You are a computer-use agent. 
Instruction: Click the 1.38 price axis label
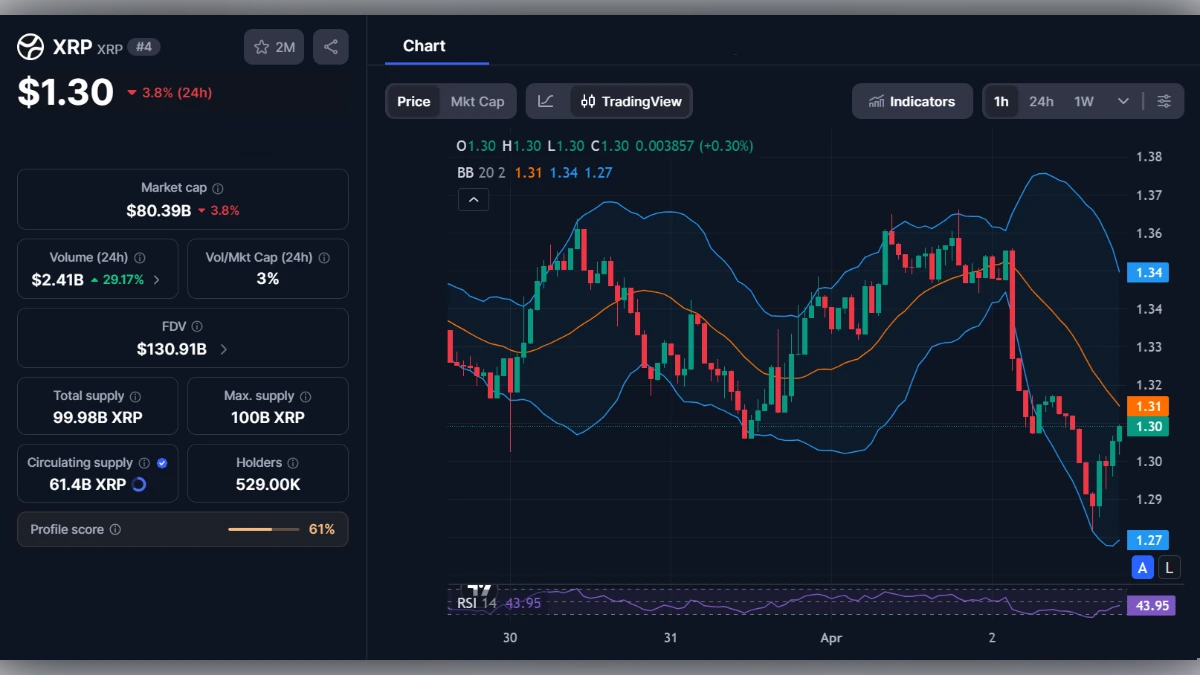click(x=1149, y=157)
